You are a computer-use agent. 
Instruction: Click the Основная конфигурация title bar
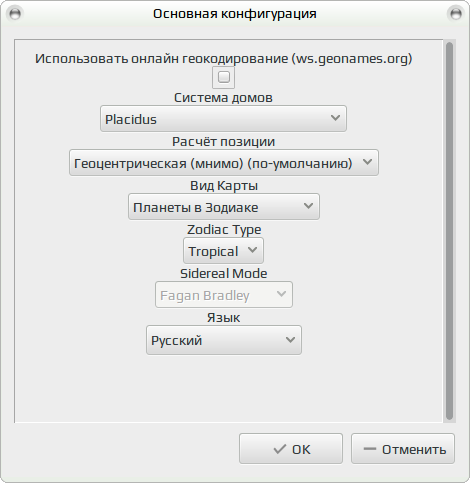point(235,14)
